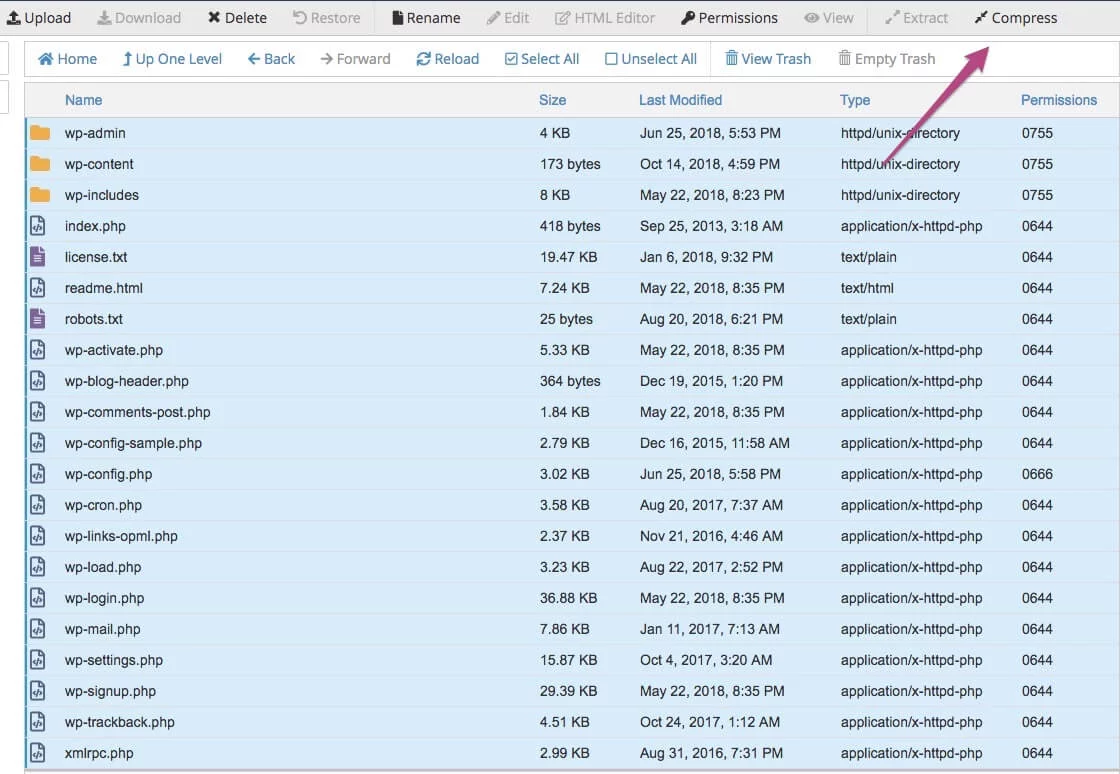Screen dimensions: 1120x774
Task: Click Edit in the toolbar
Action: (x=508, y=18)
